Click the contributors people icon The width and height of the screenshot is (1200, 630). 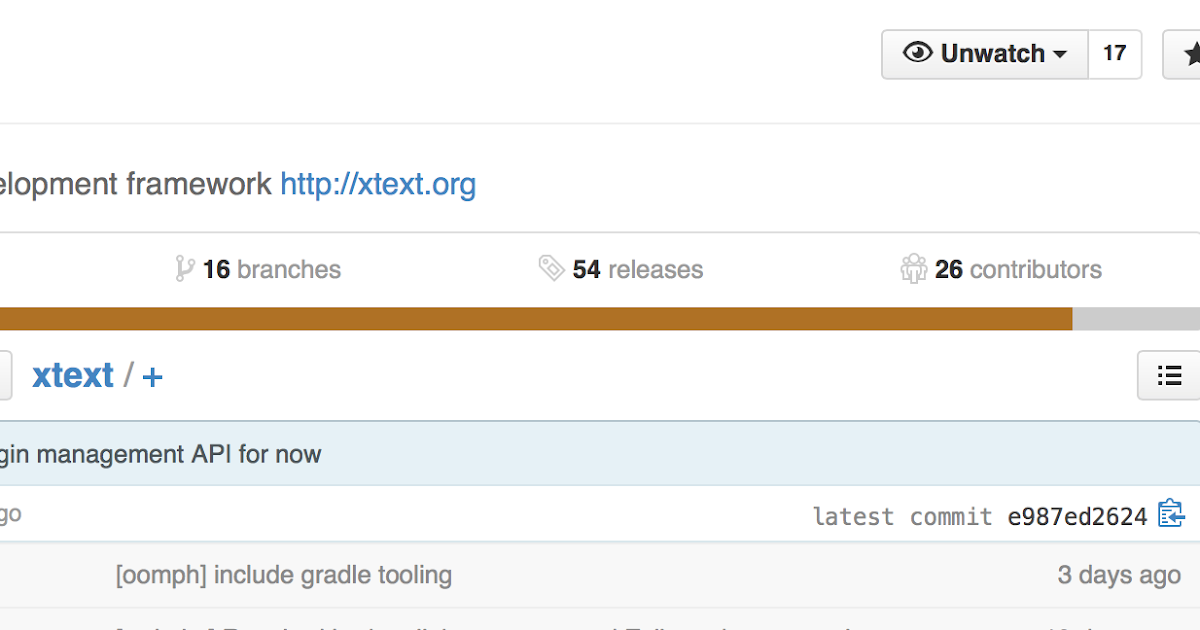coord(913,269)
